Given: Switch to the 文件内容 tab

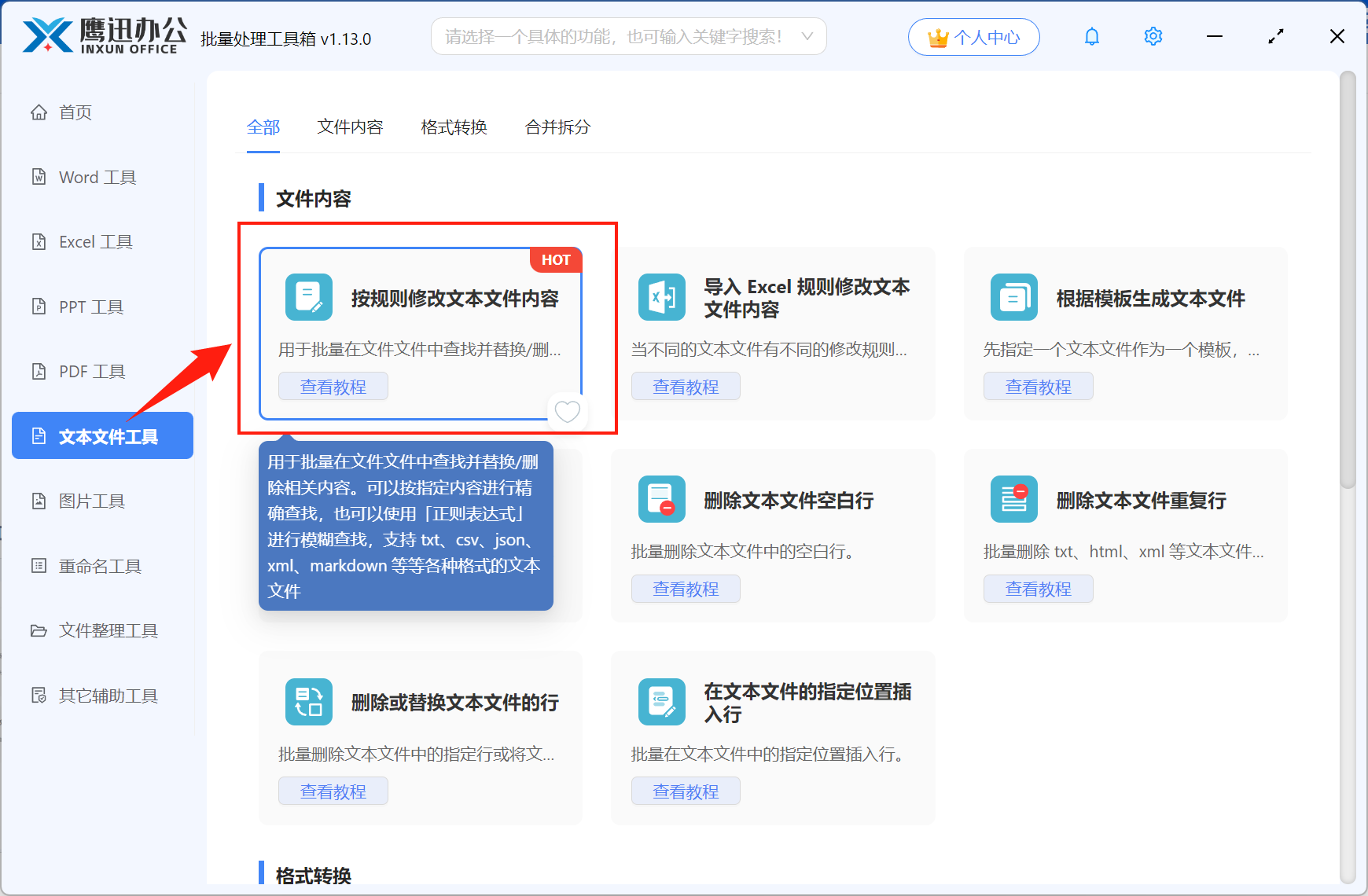Looking at the screenshot, I should (350, 127).
